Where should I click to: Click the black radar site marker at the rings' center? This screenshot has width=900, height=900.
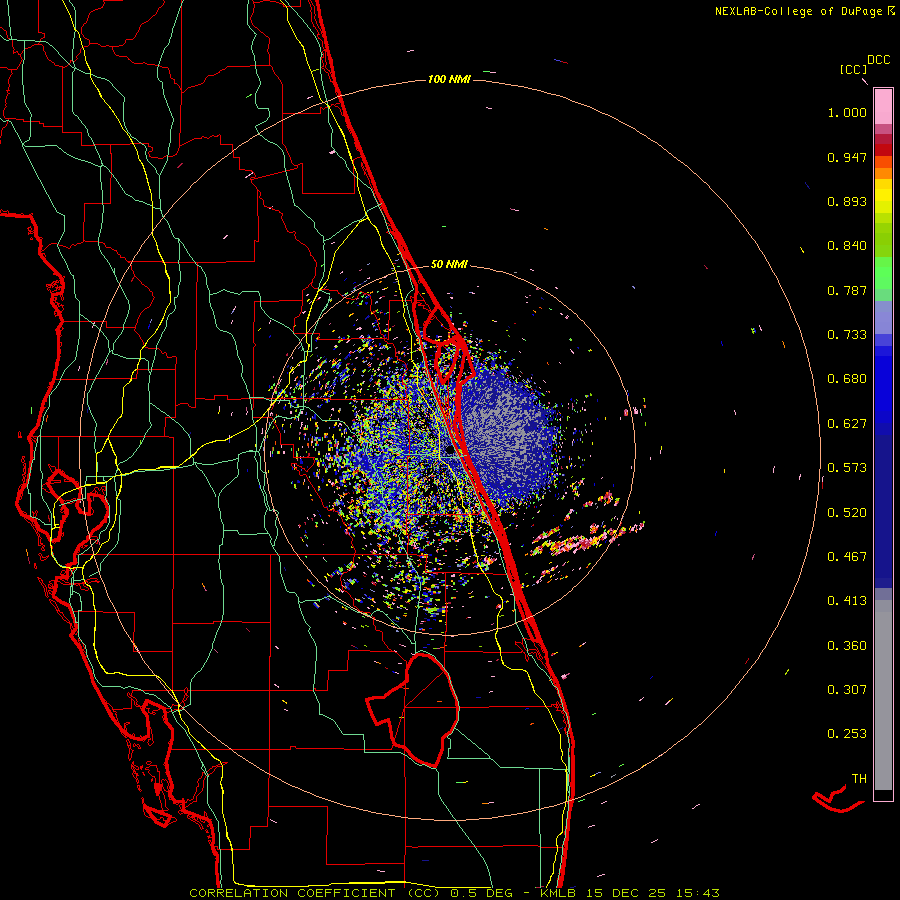pos(449,451)
